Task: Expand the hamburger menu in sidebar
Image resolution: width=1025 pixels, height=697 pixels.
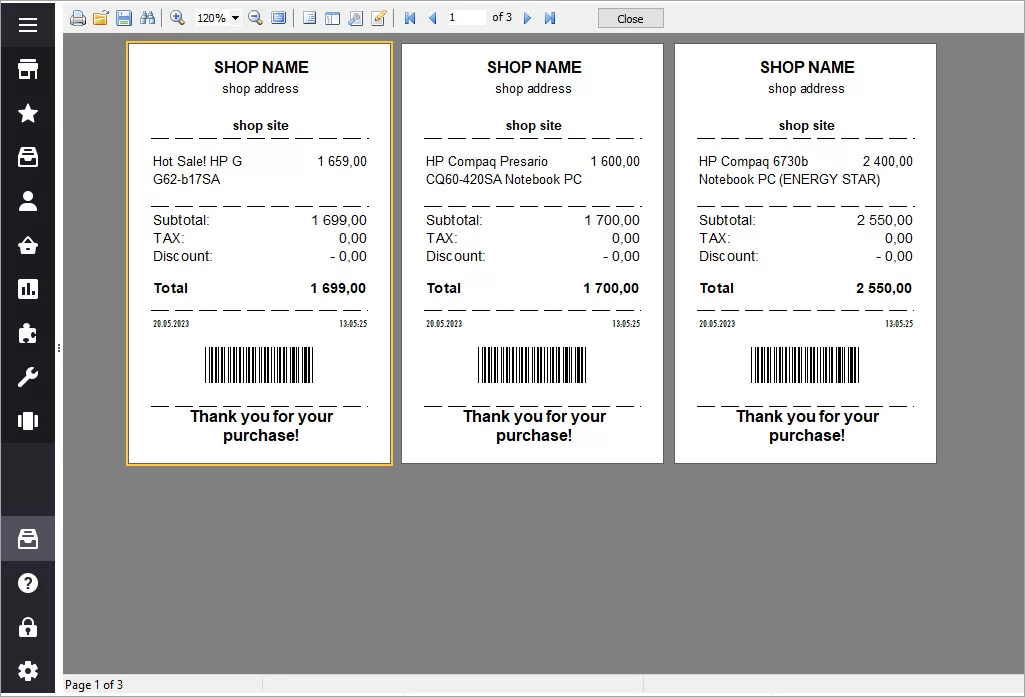Action: (x=28, y=25)
